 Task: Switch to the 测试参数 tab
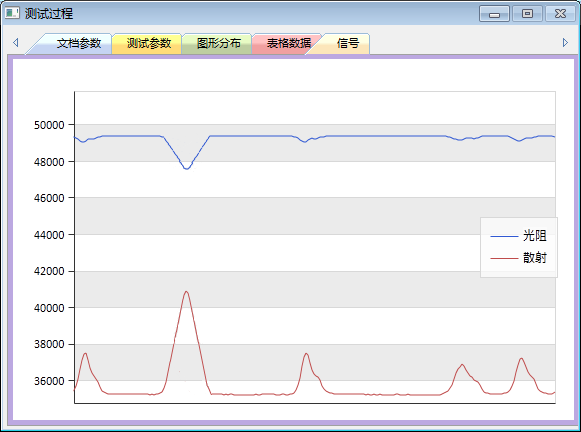[149, 43]
